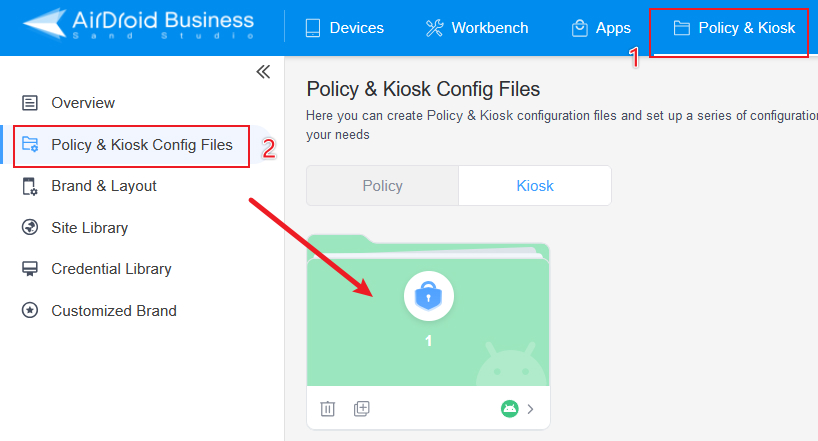Collapse the sidebar with double-chevron icon
The width and height of the screenshot is (818, 441).
click(x=263, y=71)
